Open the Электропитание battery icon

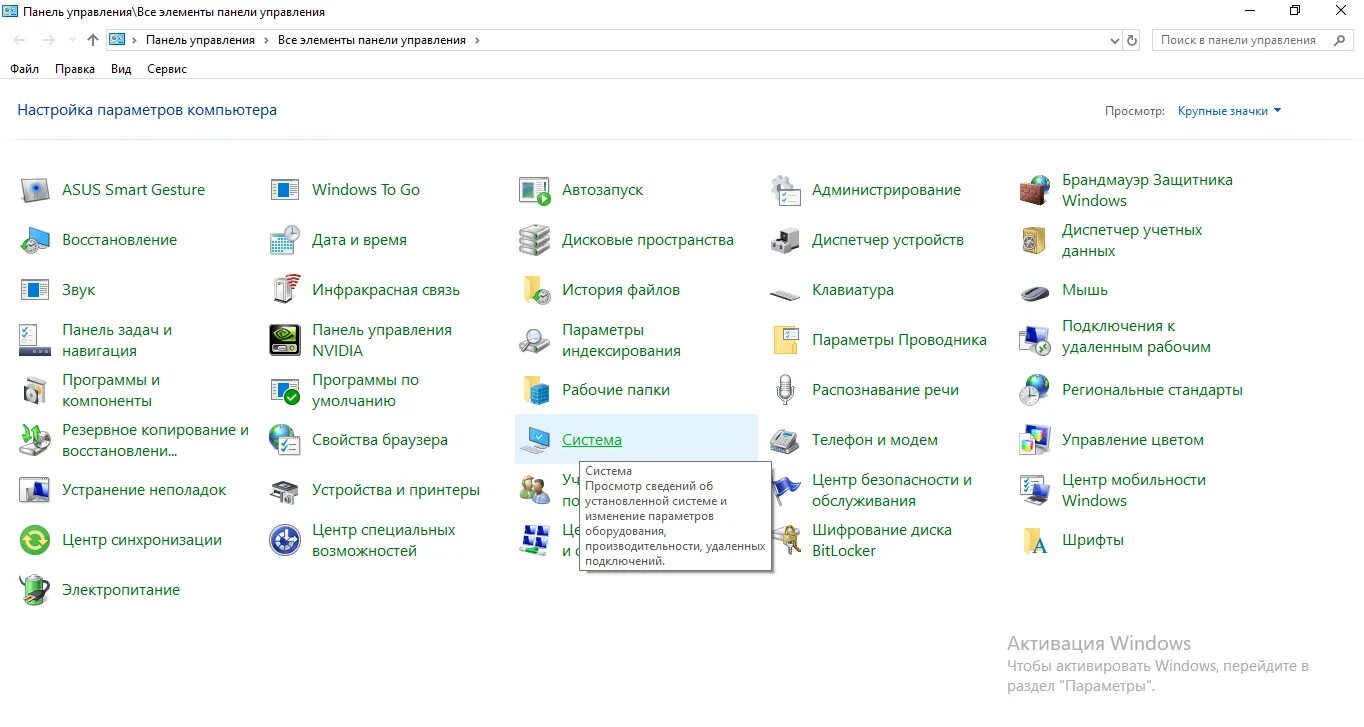click(35, 590)
